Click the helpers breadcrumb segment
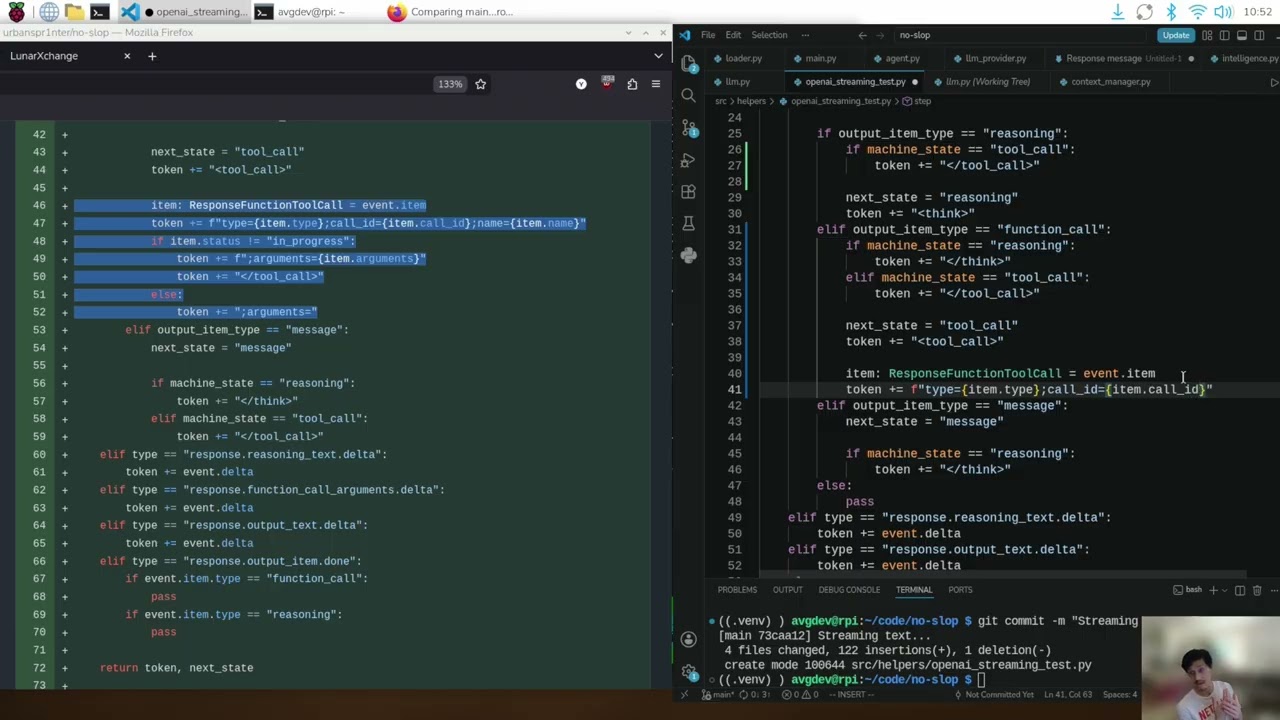 [x=751, y=101]
